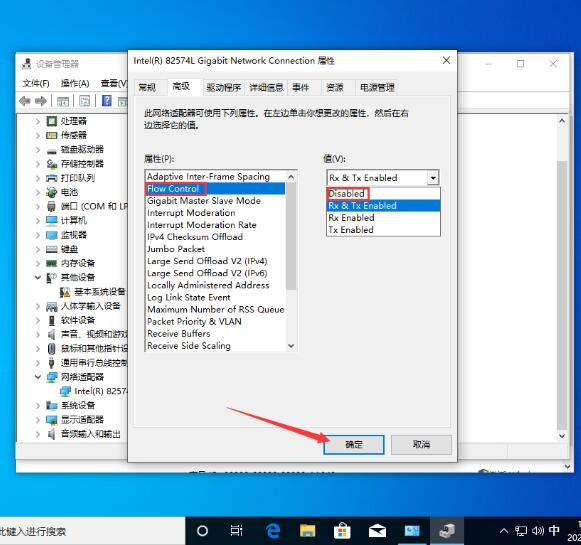This screenshot has width=581, height=545.
Task: Collapse the 网络适配器 tree node
Action: (x=37, y=377)
